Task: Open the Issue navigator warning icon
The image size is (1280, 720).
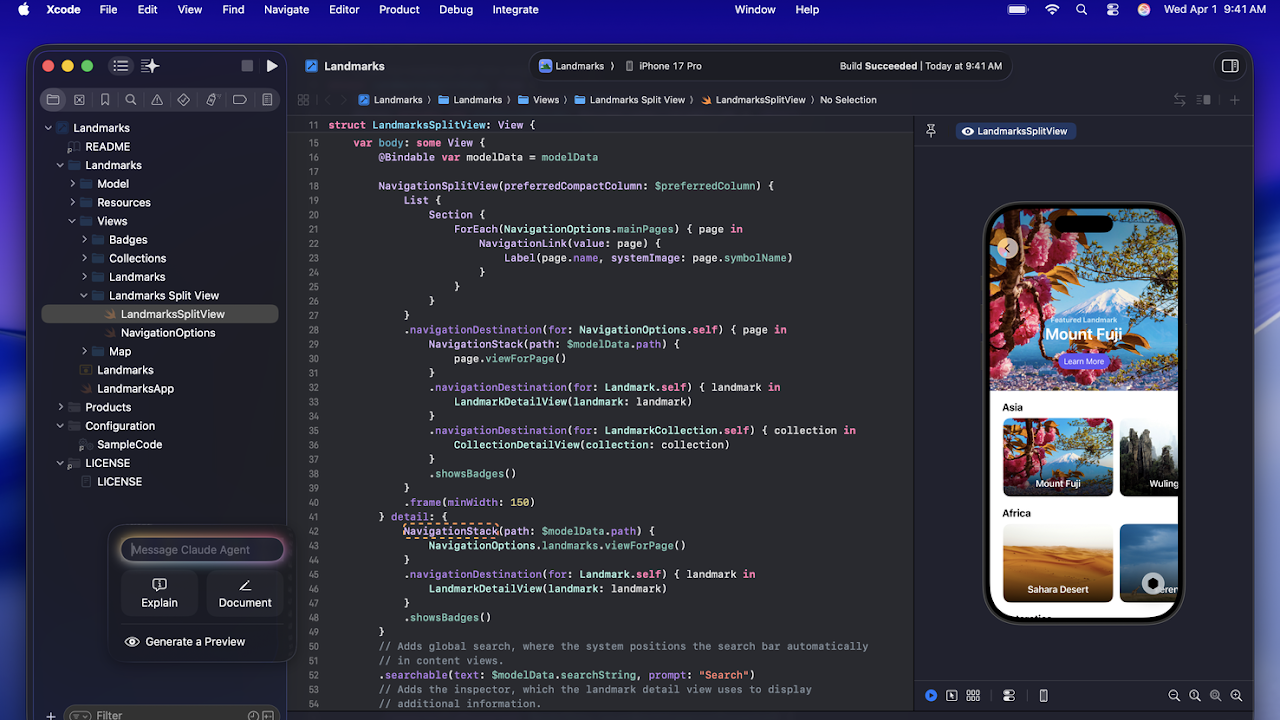Action: pyautogui.click(x=157, y=100)
